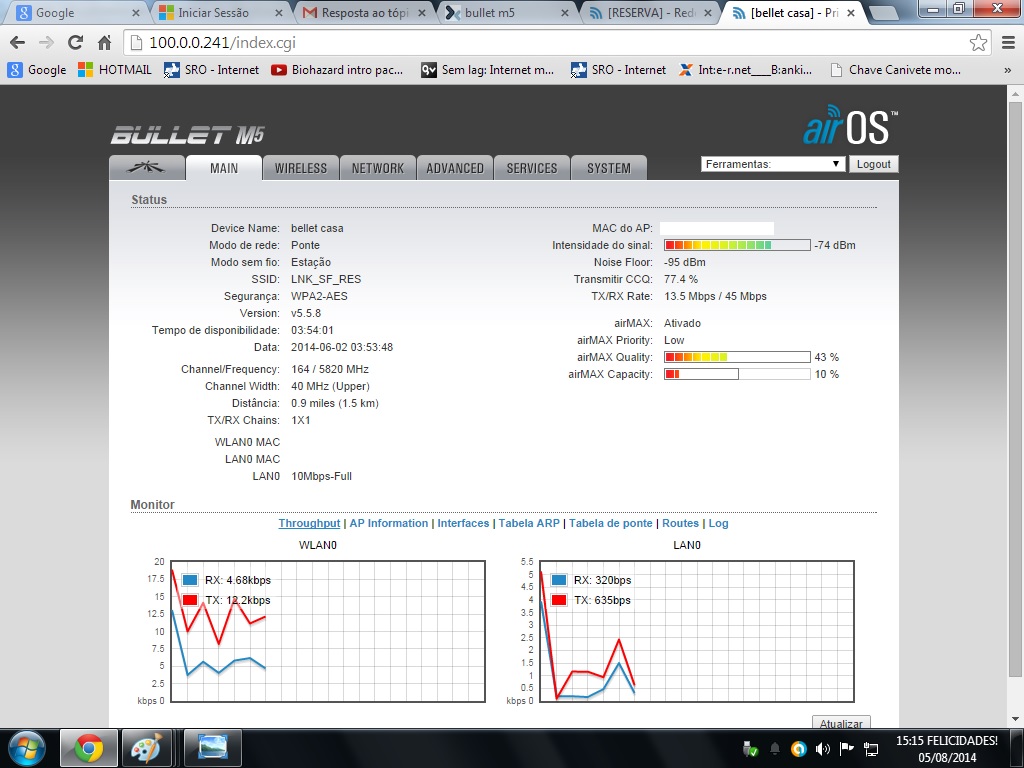Open the Throughput monitor link
The width and height of the screenshot is (1024, 768).
(x=309, y=523)
